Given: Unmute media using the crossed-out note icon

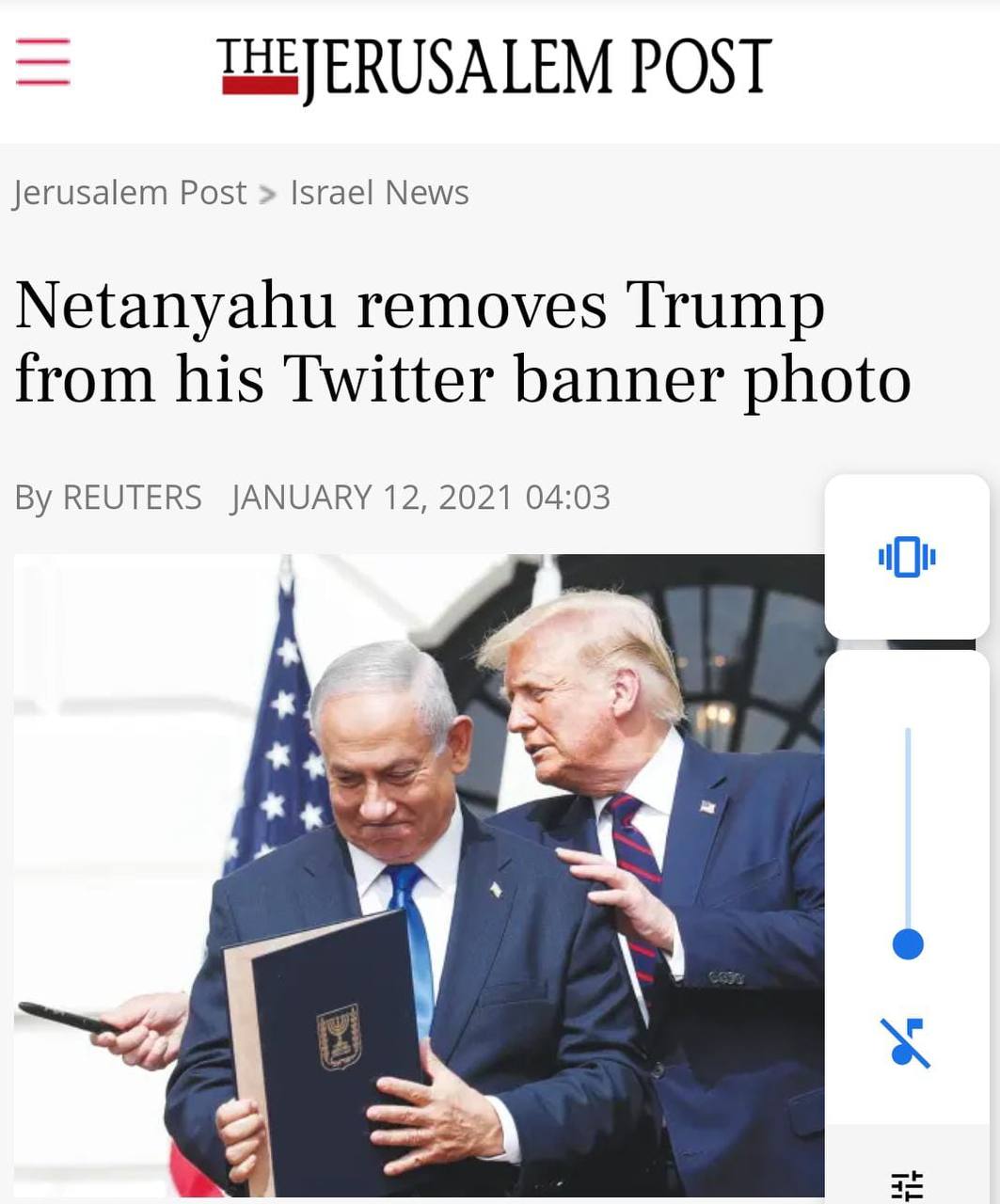Looking at the screenshot, I should coord(907,1042).
